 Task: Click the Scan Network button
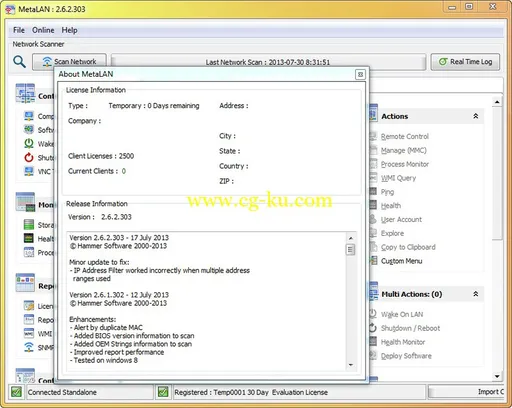[x=69, y=62]
